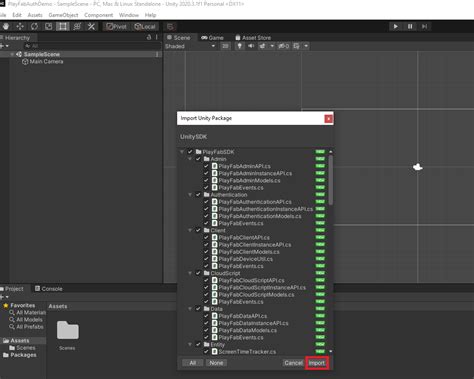Click the Cancel button in import dialog
Image resolution: width=474 pixels, height=379 pixels.
293,363
